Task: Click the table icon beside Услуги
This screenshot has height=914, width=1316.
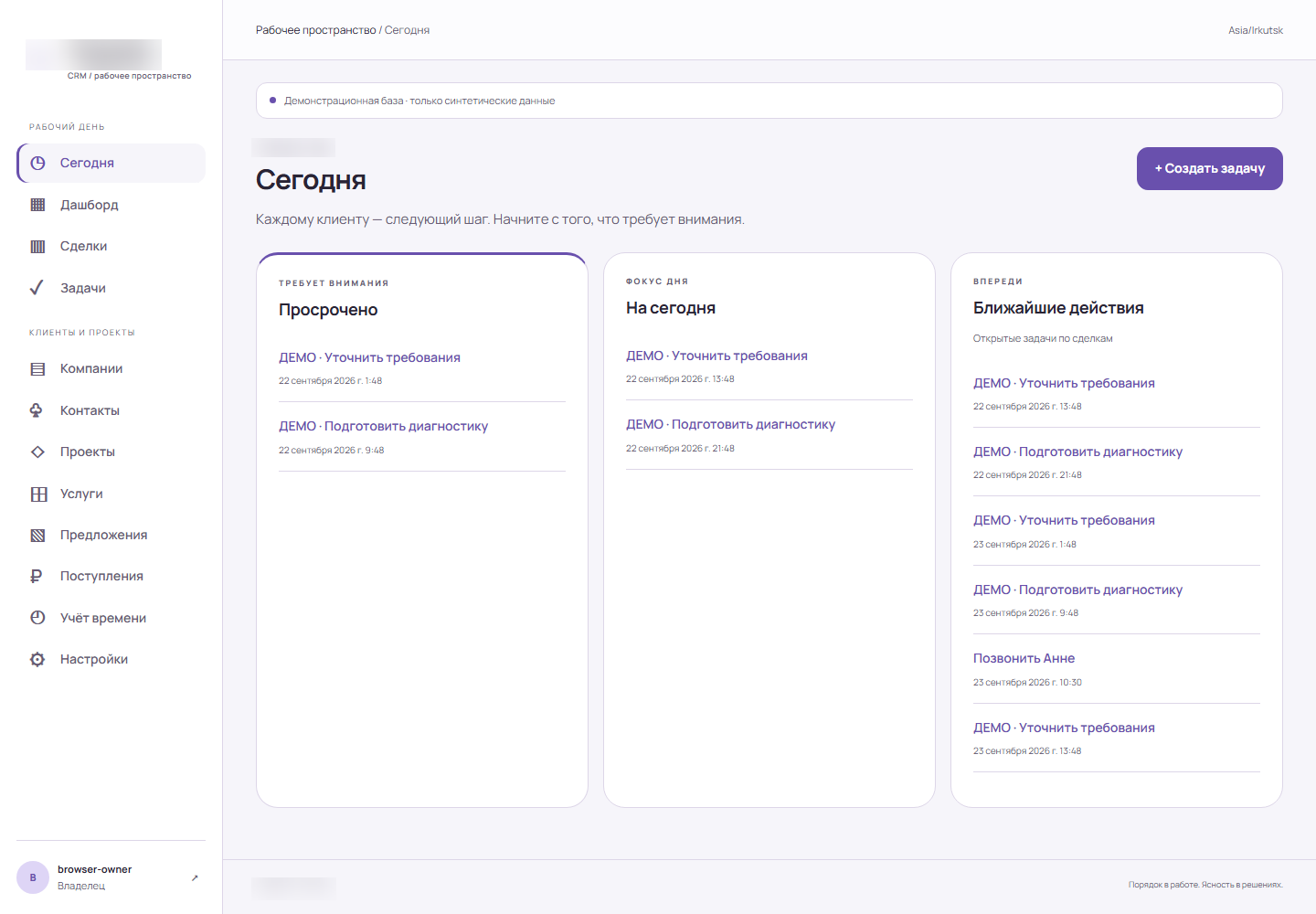Action: coord(37,494)
